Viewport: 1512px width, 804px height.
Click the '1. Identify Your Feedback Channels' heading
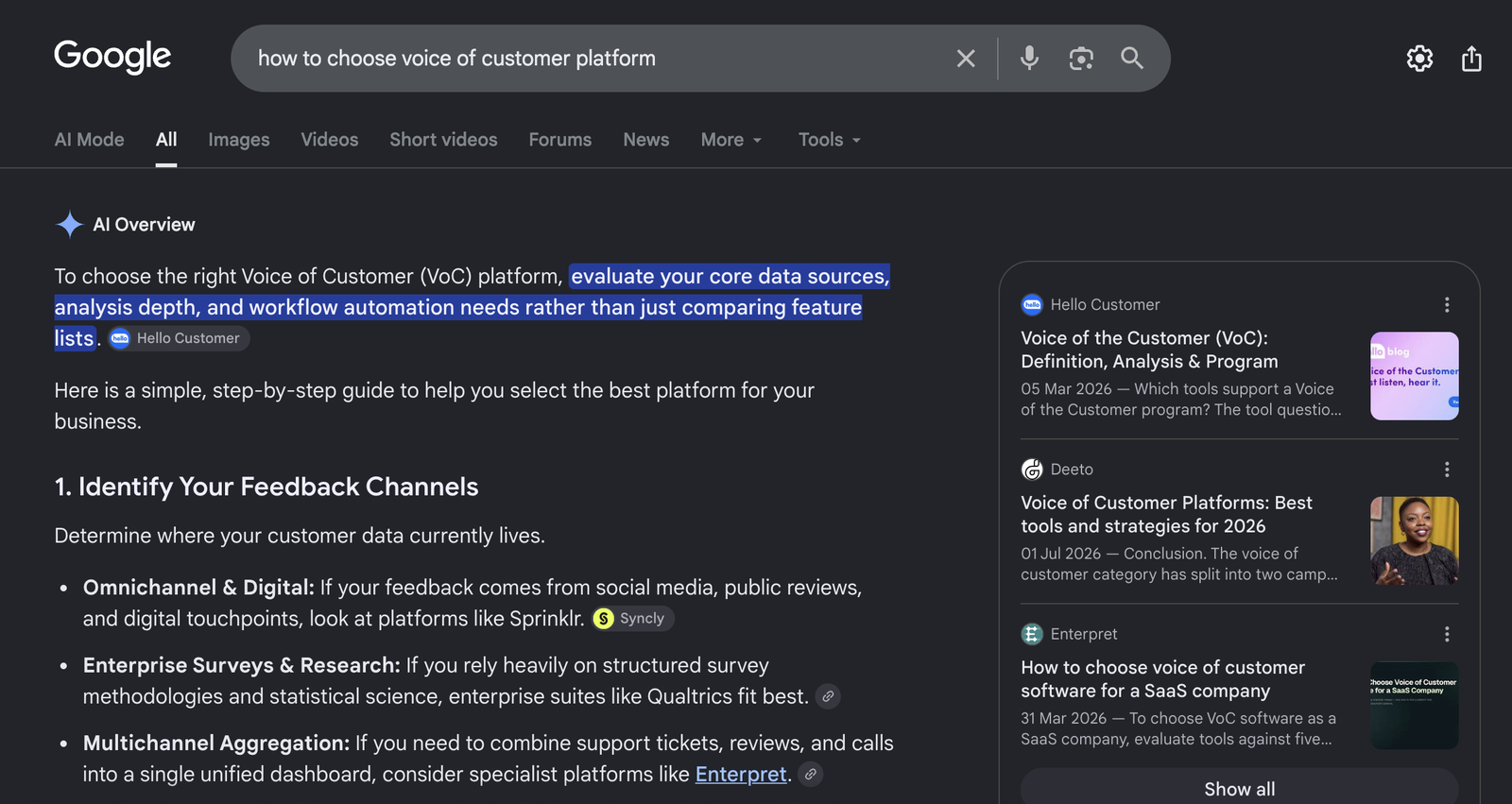(266, 487)
